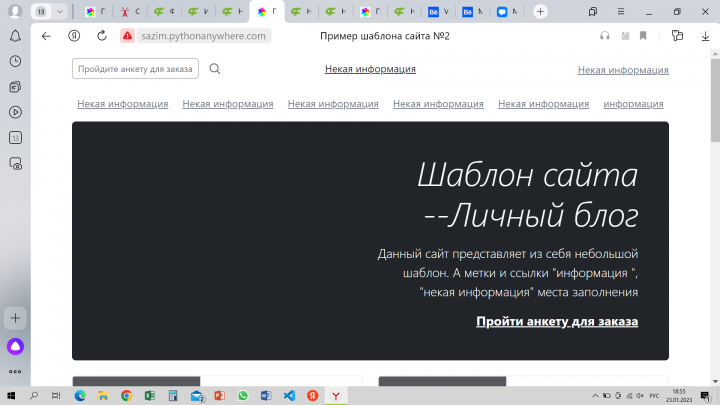Switch to the Behance tab labeled V

(438, 12)
